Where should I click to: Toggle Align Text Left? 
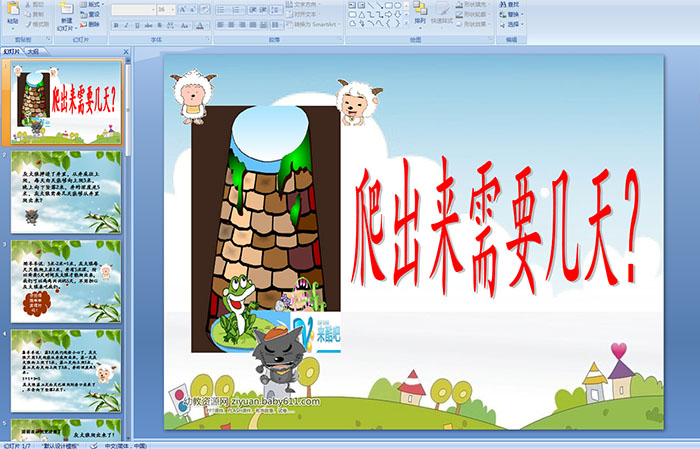point(220,25)
